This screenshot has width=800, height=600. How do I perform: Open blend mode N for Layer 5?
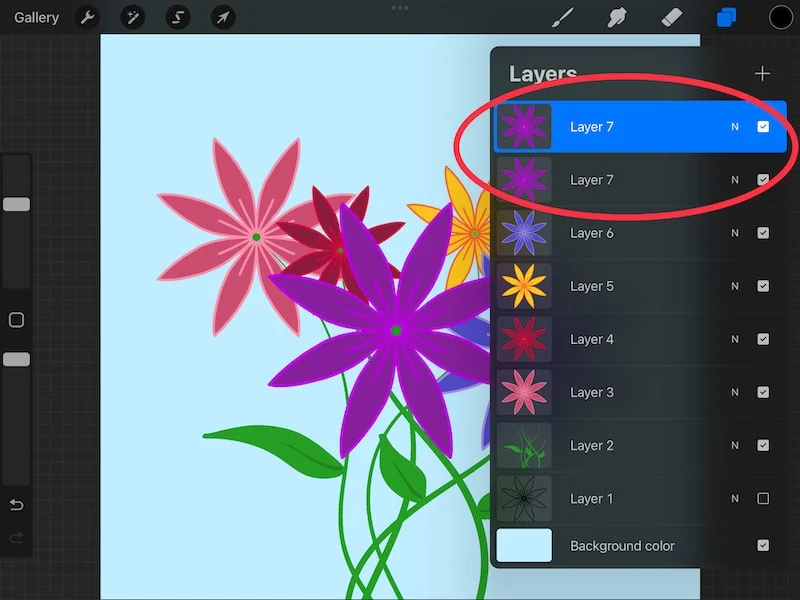click(735, 286)
